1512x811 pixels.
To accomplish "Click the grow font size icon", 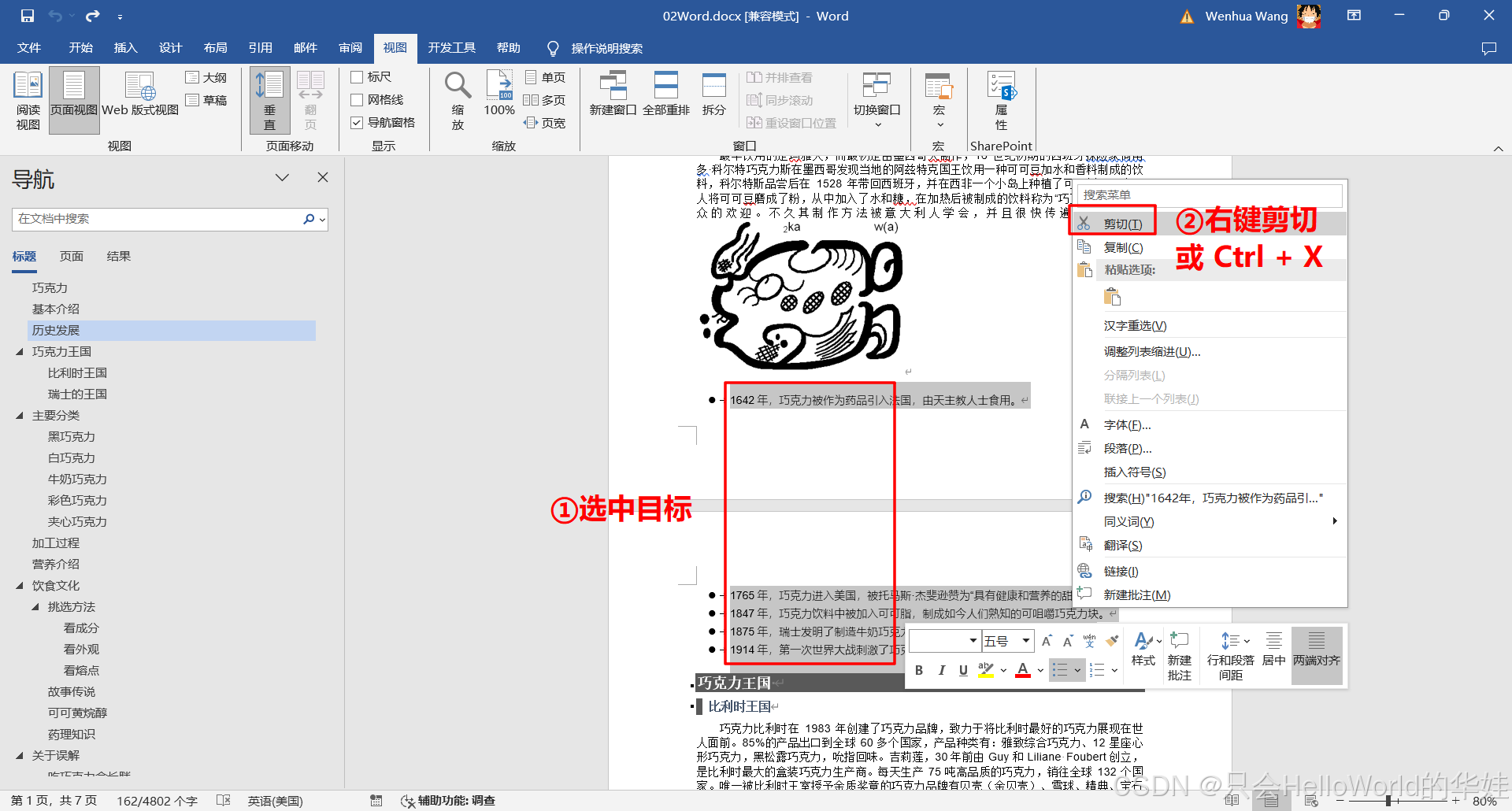I will pos(1047,641).
